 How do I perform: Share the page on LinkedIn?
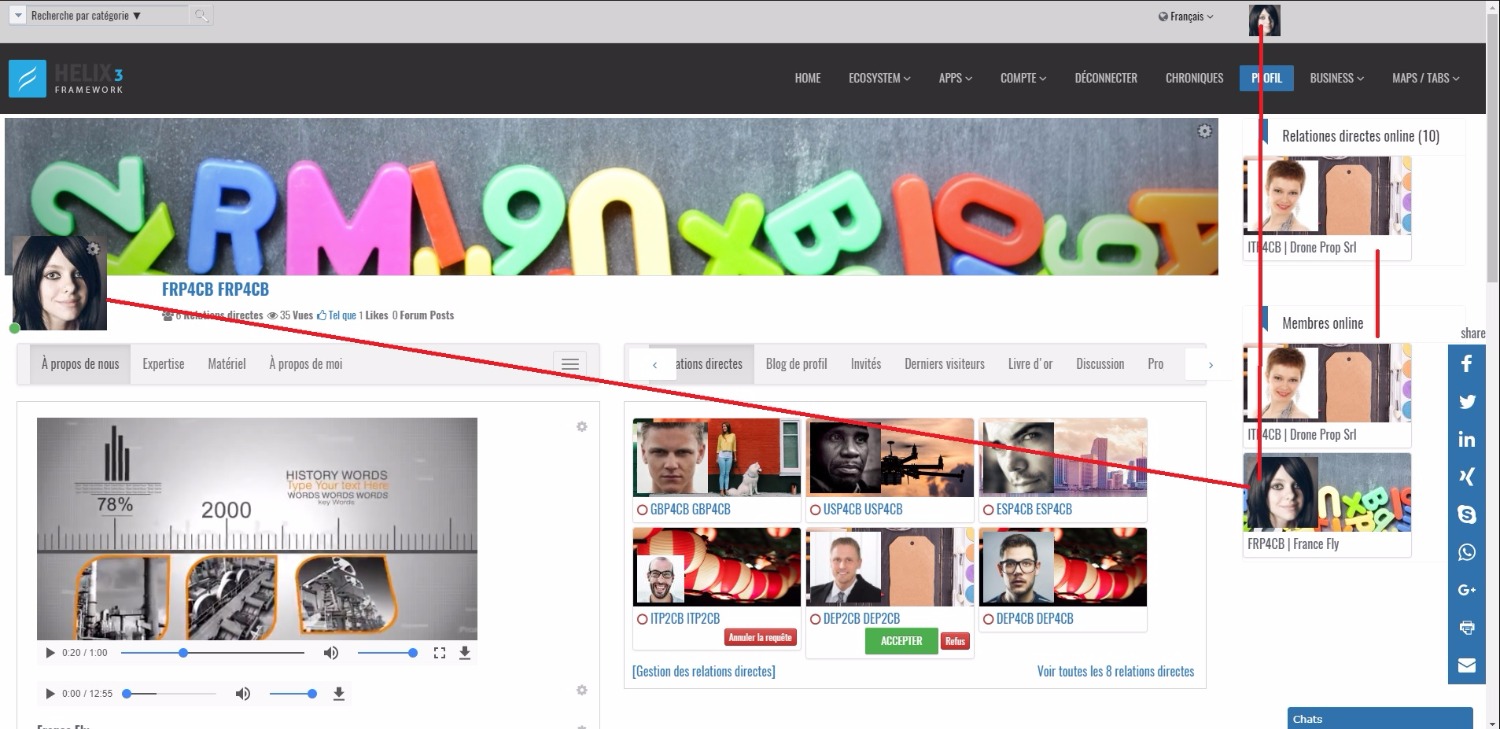1467,439
